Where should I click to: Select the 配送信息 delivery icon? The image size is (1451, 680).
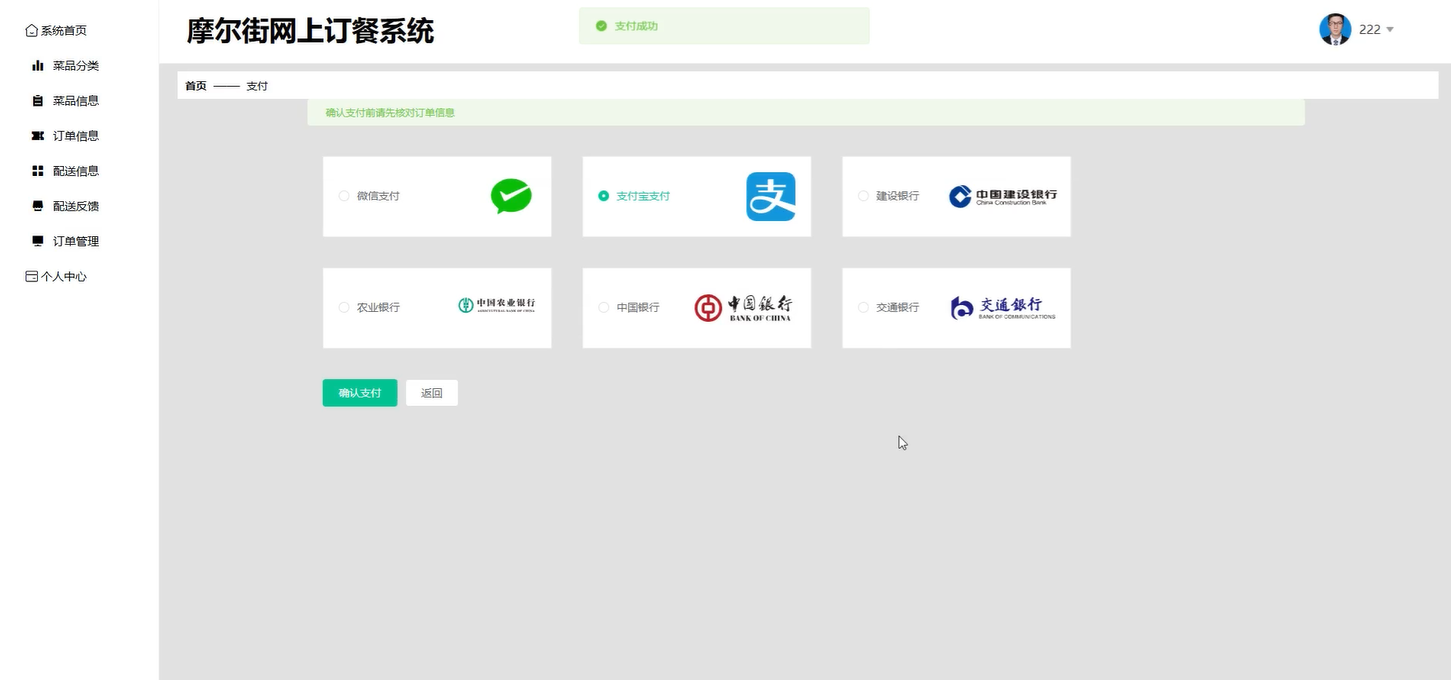pyautogui.click(x=36, y=170)
